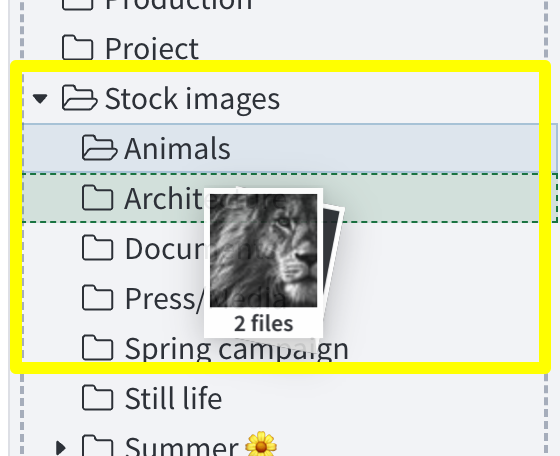Click the Summer folder icon

click(98, 445)
